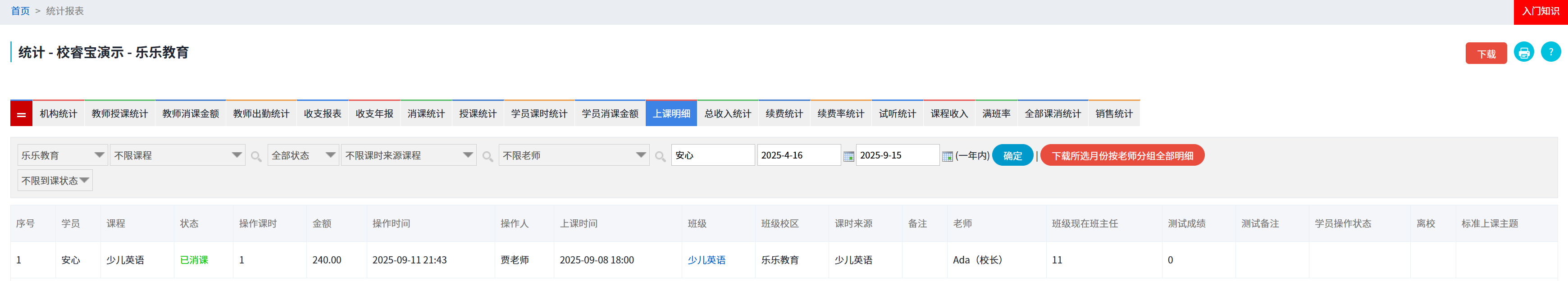1568x281 pixels.
Task: Click the blue 确定 confirm button
Action: (x=1013, y=156)
